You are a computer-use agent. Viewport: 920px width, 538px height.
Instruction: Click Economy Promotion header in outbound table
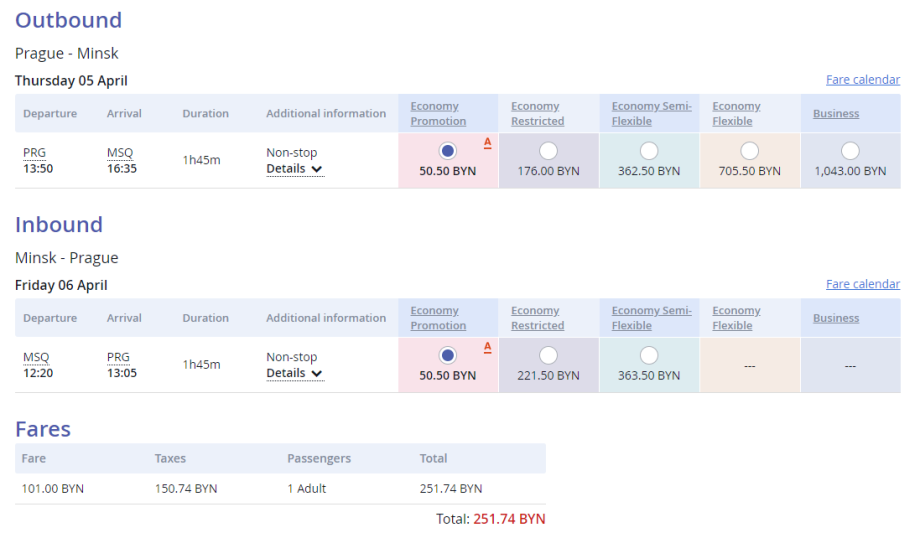(x=437, y=113)
